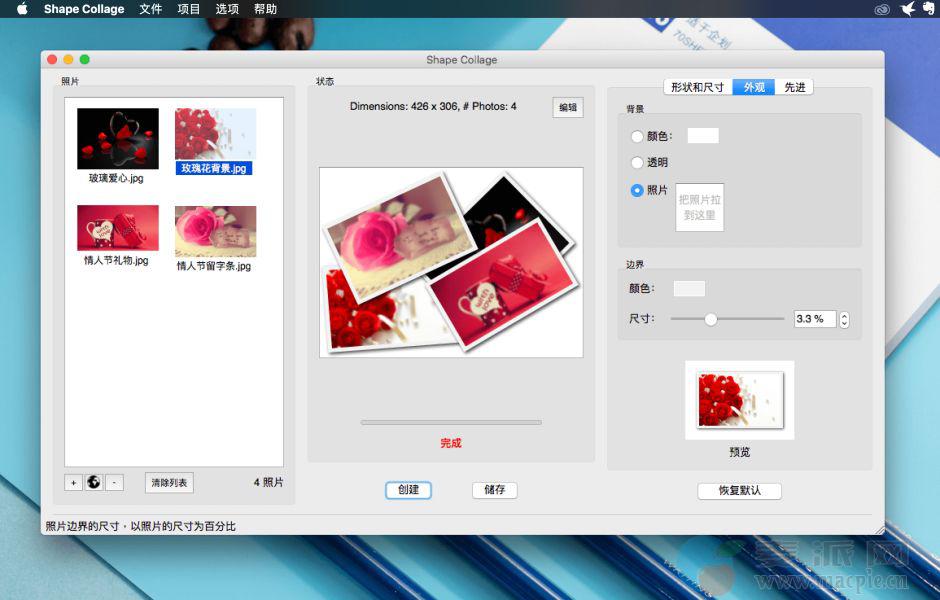Switch to the 形状和尺寸 tab
This screenshot has width=940, height=600.
[x=697, y=87]
